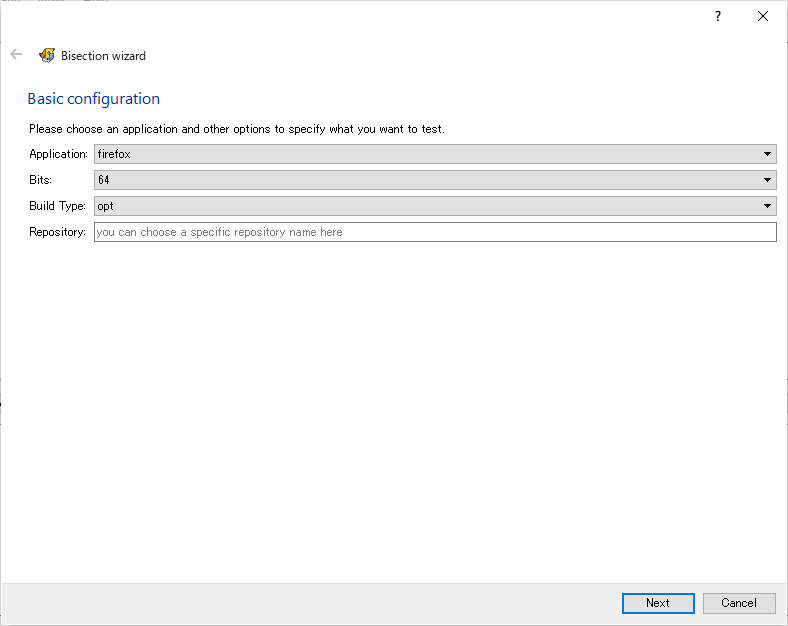Click the Basic configuration heading

pos(93,99)
